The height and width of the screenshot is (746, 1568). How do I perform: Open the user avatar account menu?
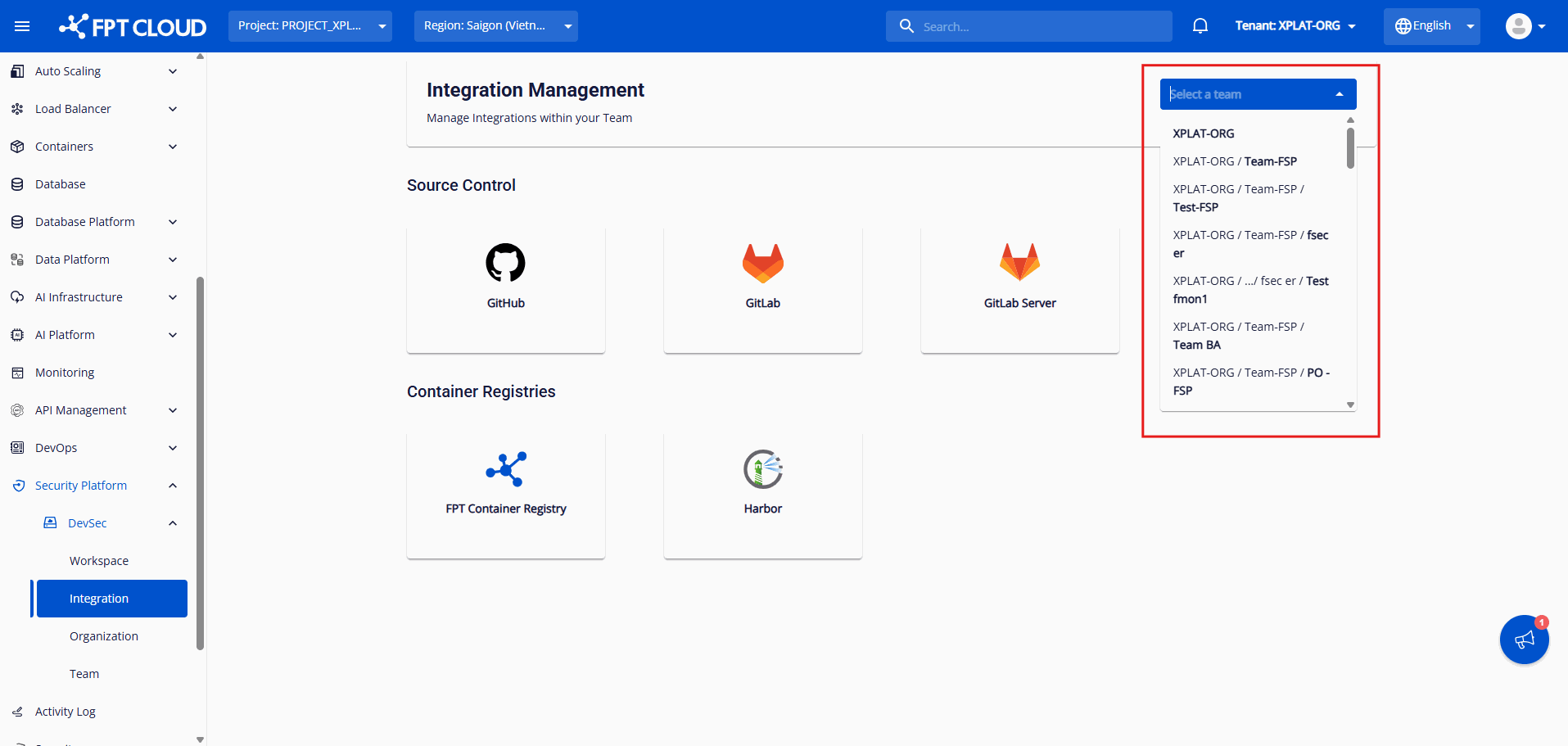point(1525,26)
